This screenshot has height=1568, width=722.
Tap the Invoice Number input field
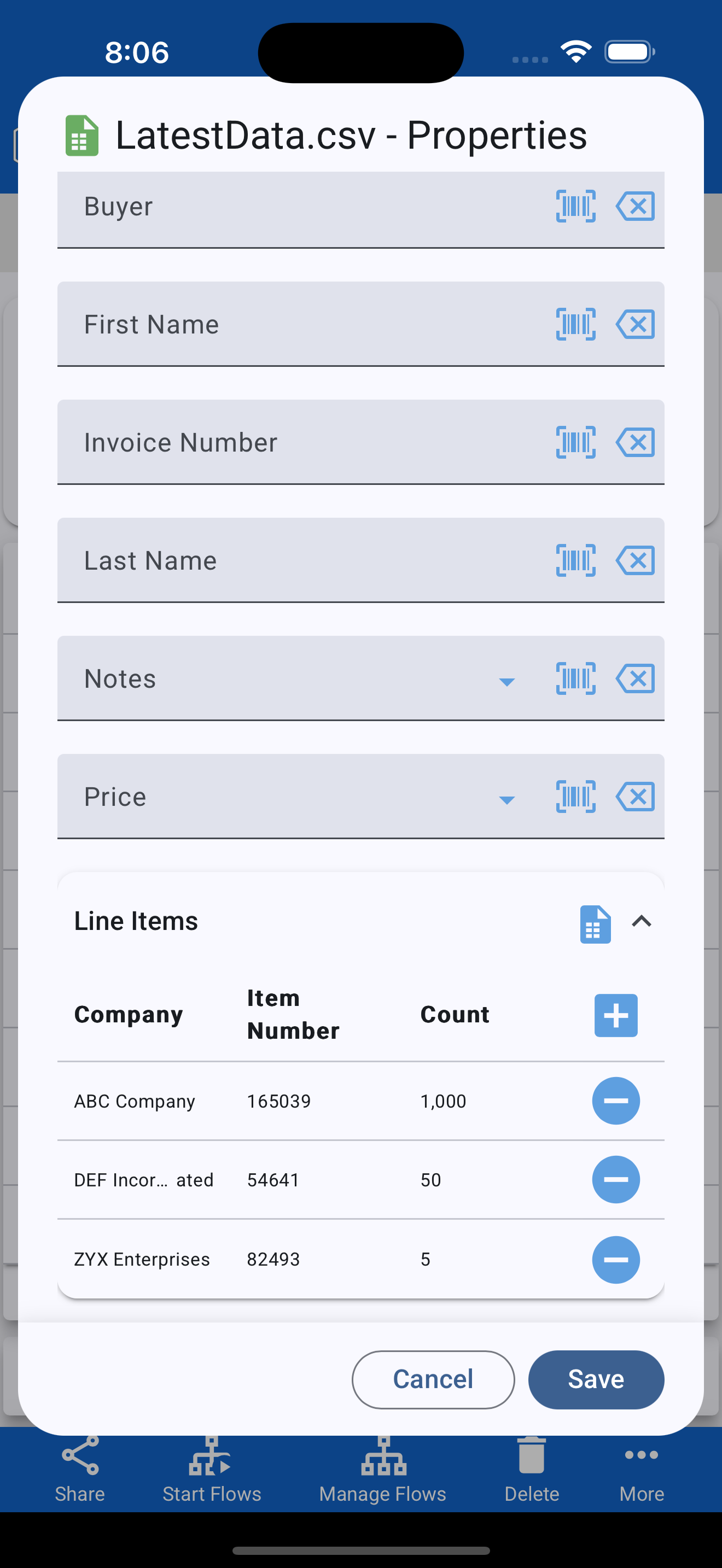click(x=360, y=442)
